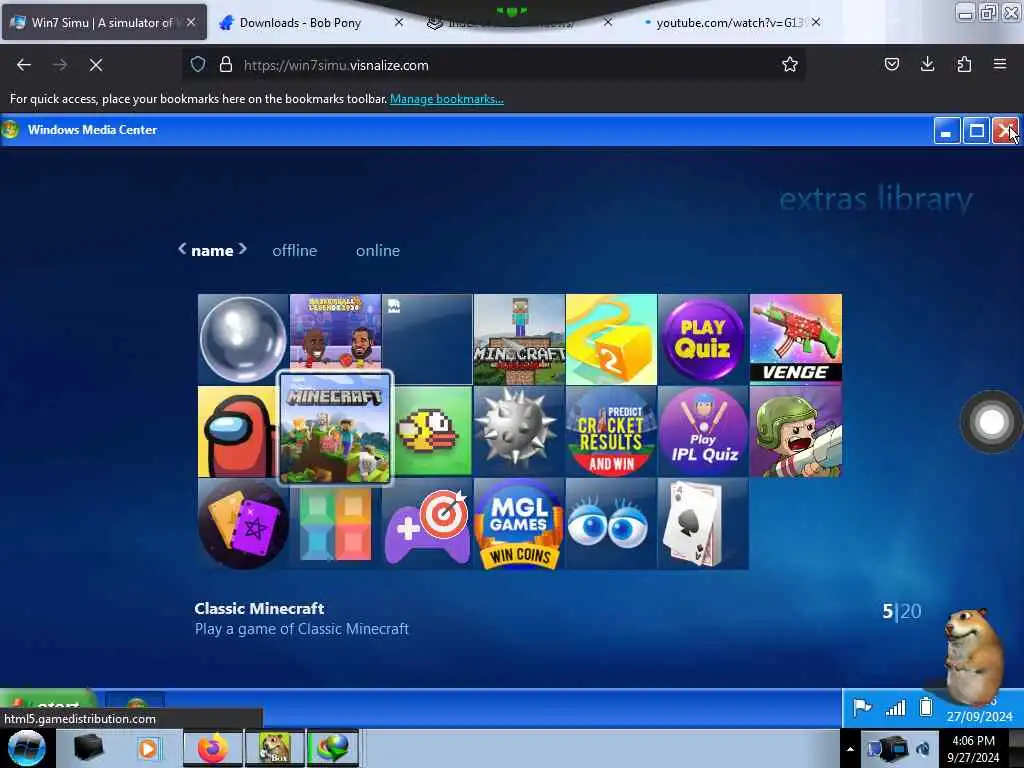Open the Firefox hamburger application menu
Screen dimensions: 1024x768
tap(1000, 65)
